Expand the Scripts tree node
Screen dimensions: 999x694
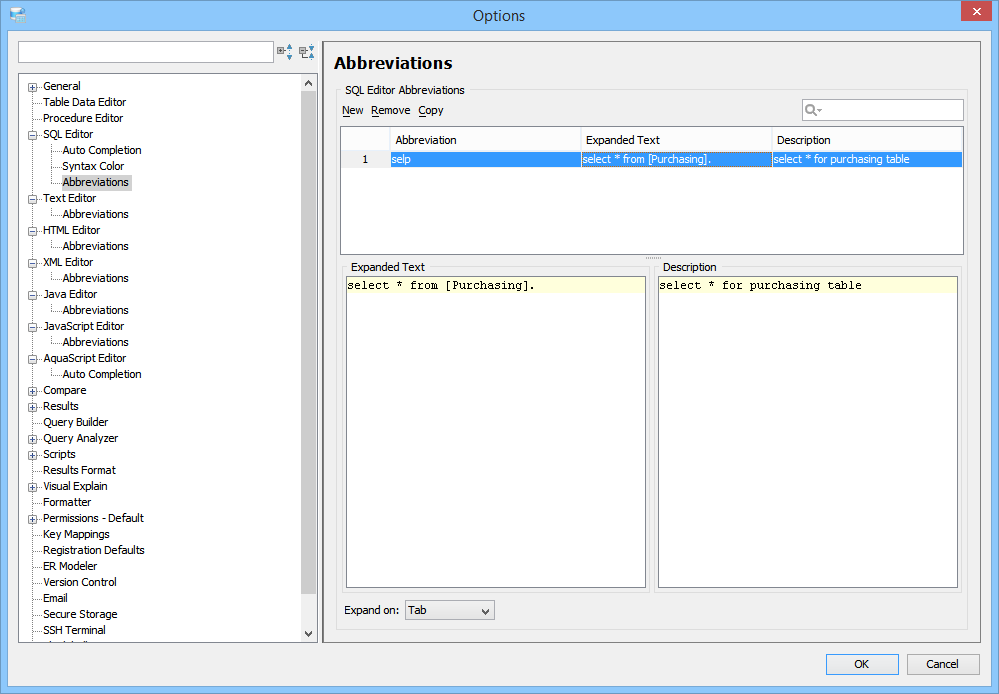click(x=32, y=455)
